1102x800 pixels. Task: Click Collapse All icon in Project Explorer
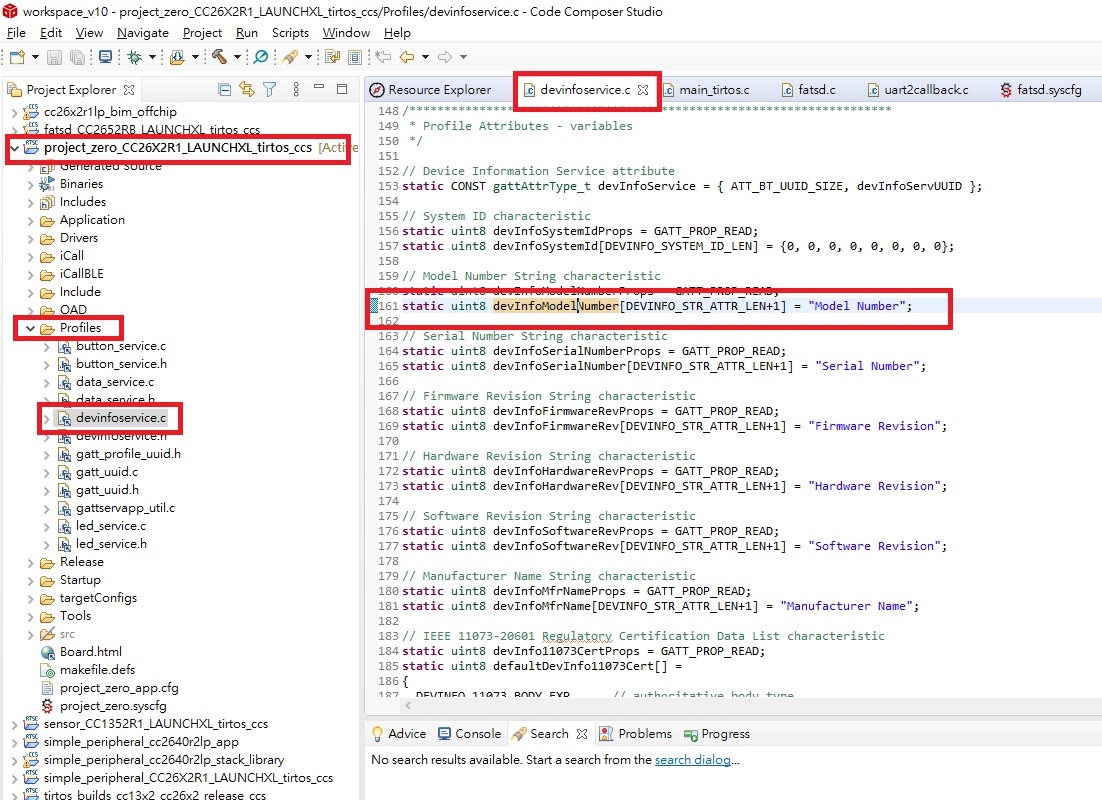tap(224, 89)
